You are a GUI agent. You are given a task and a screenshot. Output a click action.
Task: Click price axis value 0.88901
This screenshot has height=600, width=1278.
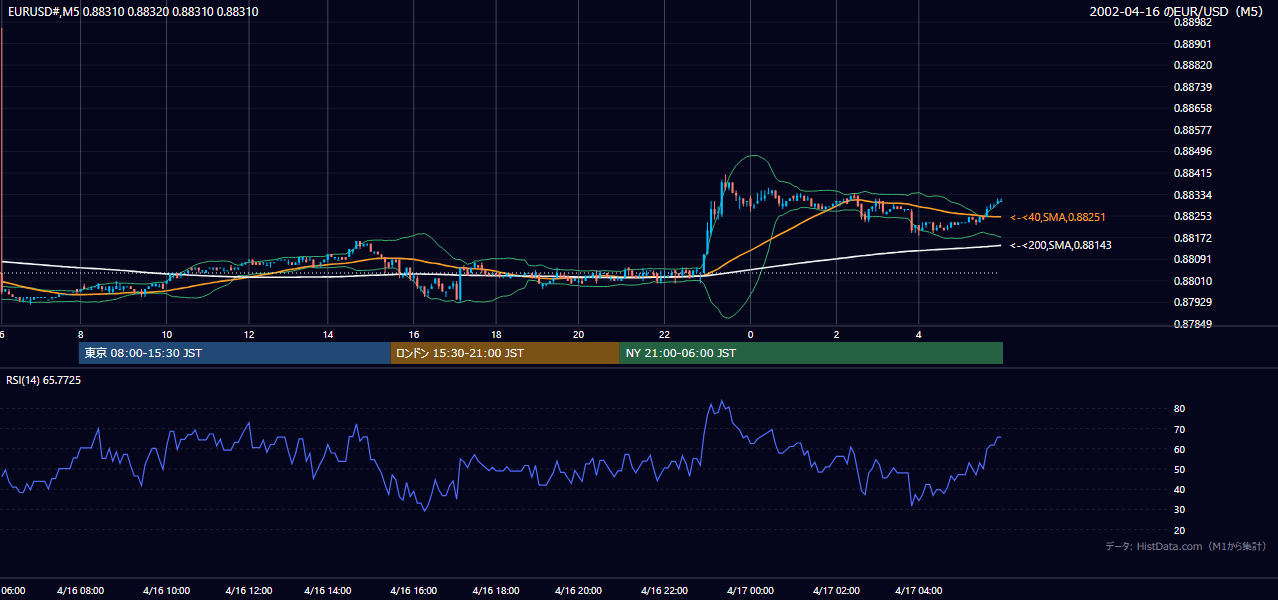click(x=1191, y=44)
